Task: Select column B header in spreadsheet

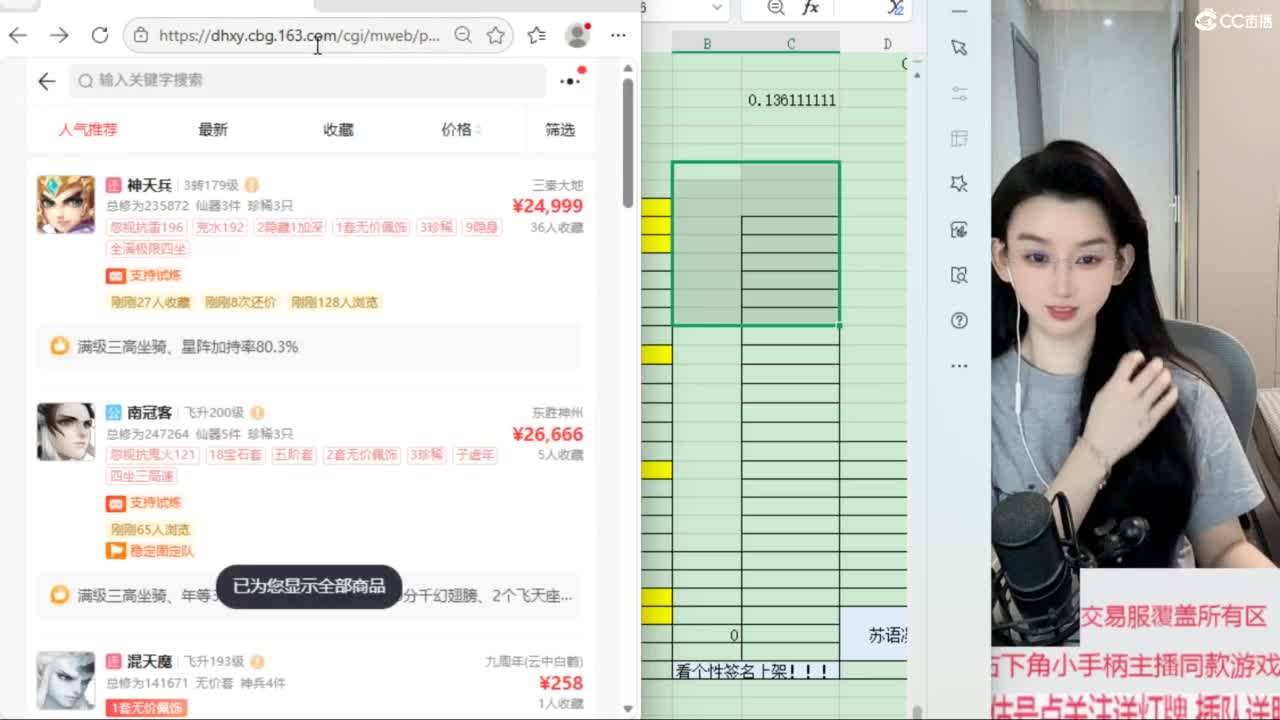Action: [707, 44]
